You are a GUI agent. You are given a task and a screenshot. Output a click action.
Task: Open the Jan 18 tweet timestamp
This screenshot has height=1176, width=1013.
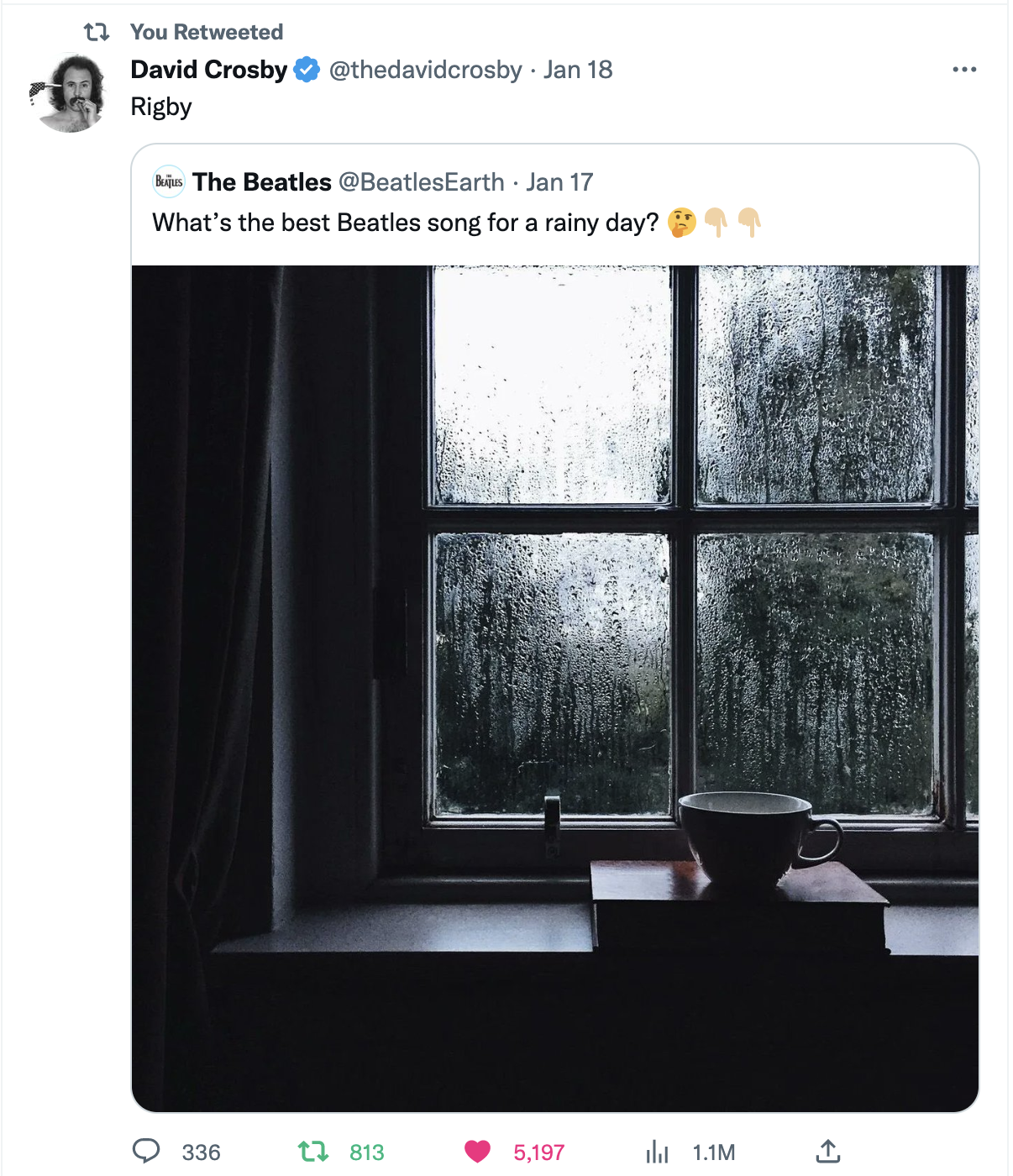(x=578, y=70)
